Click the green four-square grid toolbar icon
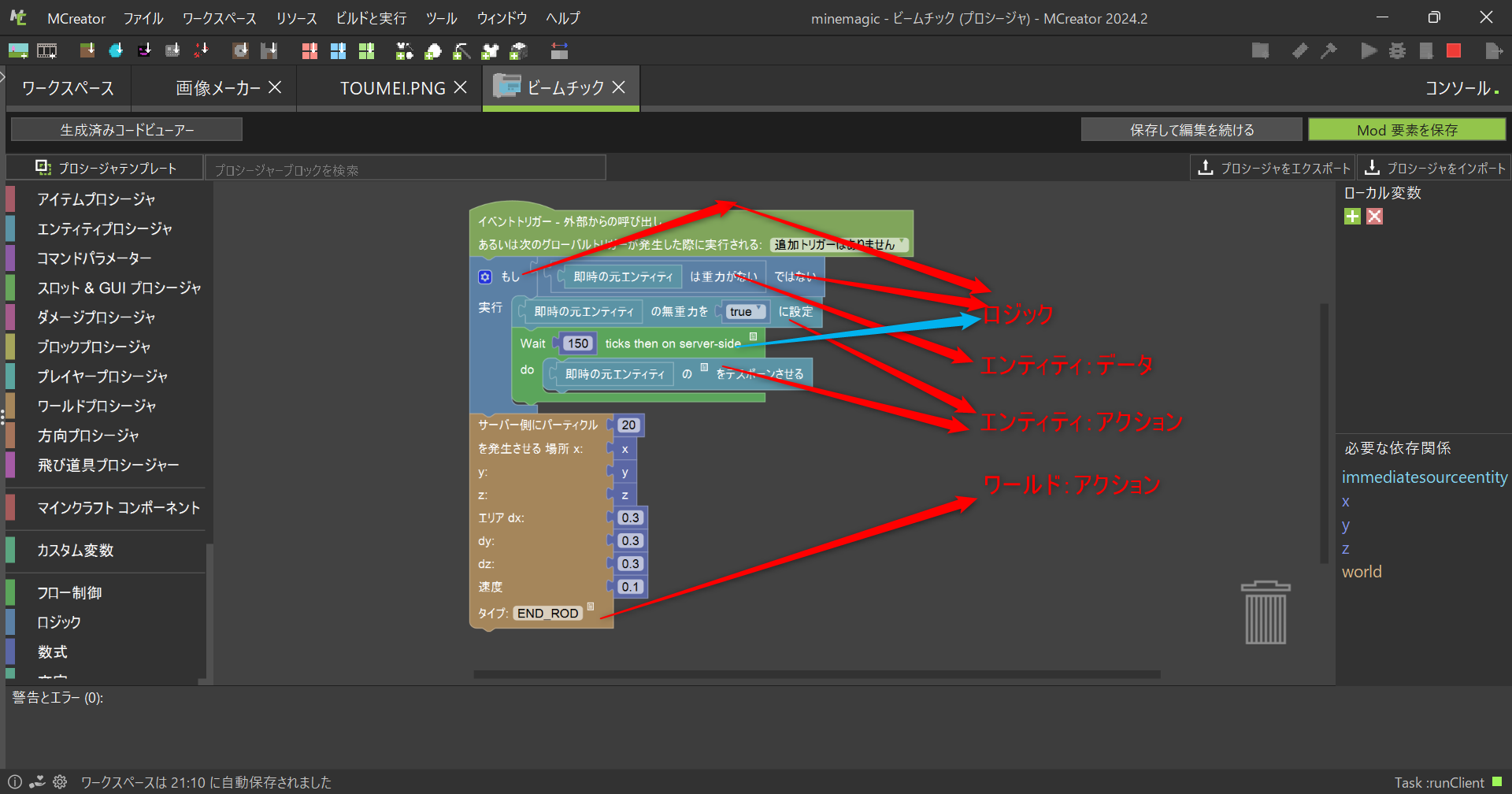The width and height of the screenshot is (1512, 794). click(366, 51)
